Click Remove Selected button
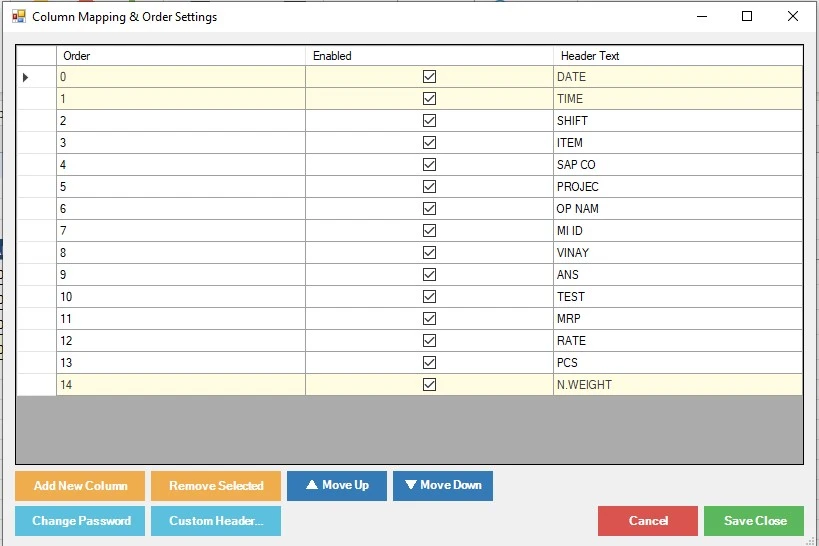Screen dimensions: 819x546 coord(216,486)
